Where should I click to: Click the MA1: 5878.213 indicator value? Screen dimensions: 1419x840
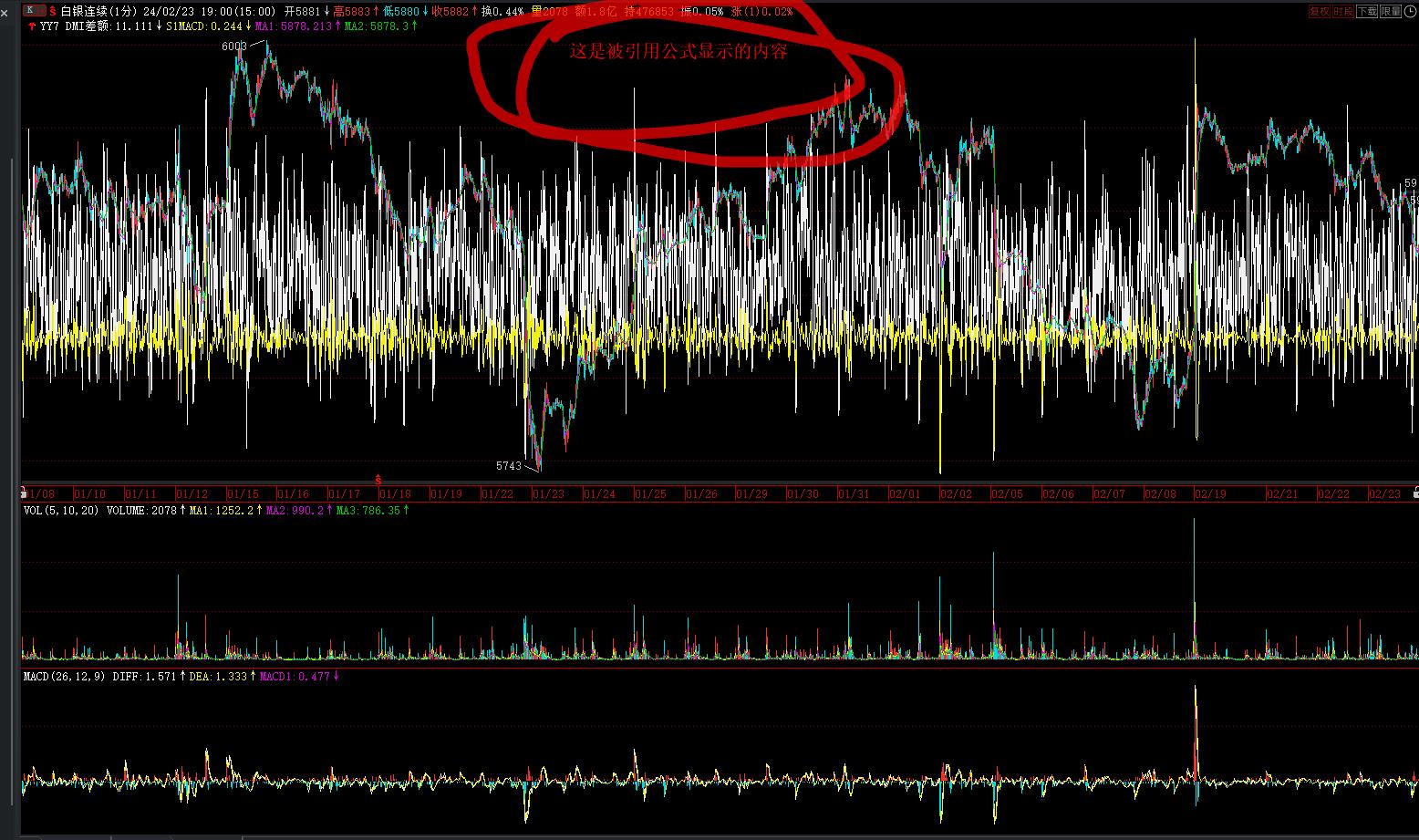coord(294,26)
